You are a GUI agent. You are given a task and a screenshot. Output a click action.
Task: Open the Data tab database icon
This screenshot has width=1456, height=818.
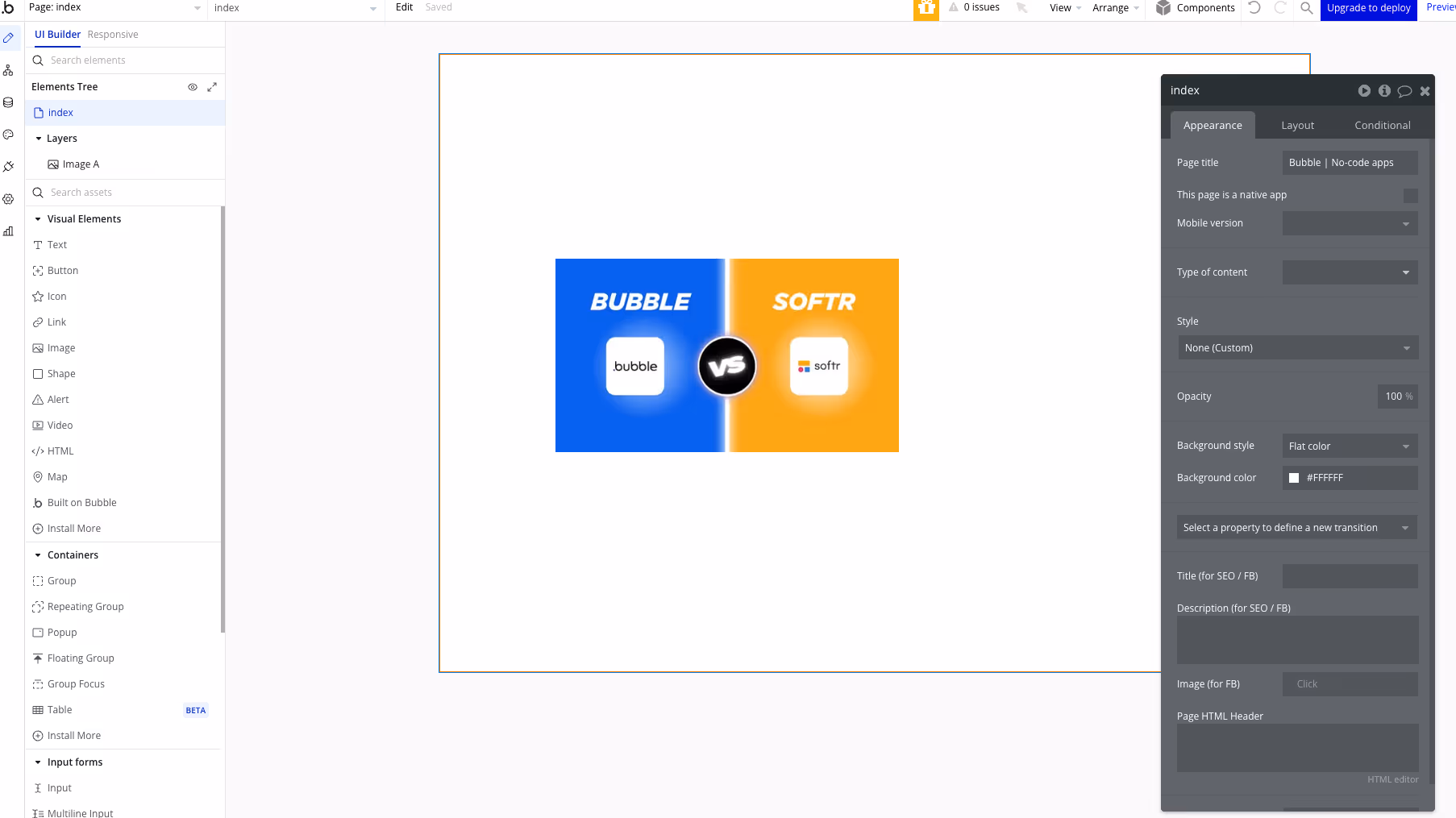pos(8,102)
